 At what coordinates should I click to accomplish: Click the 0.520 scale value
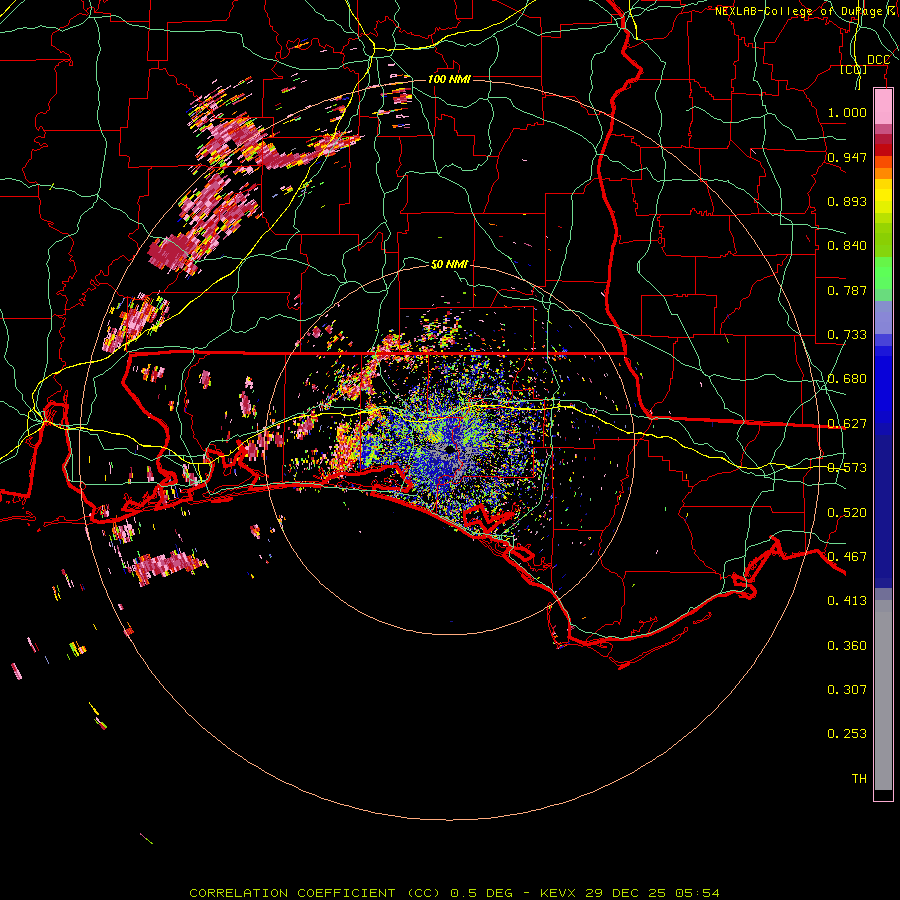tap(847, 513)
